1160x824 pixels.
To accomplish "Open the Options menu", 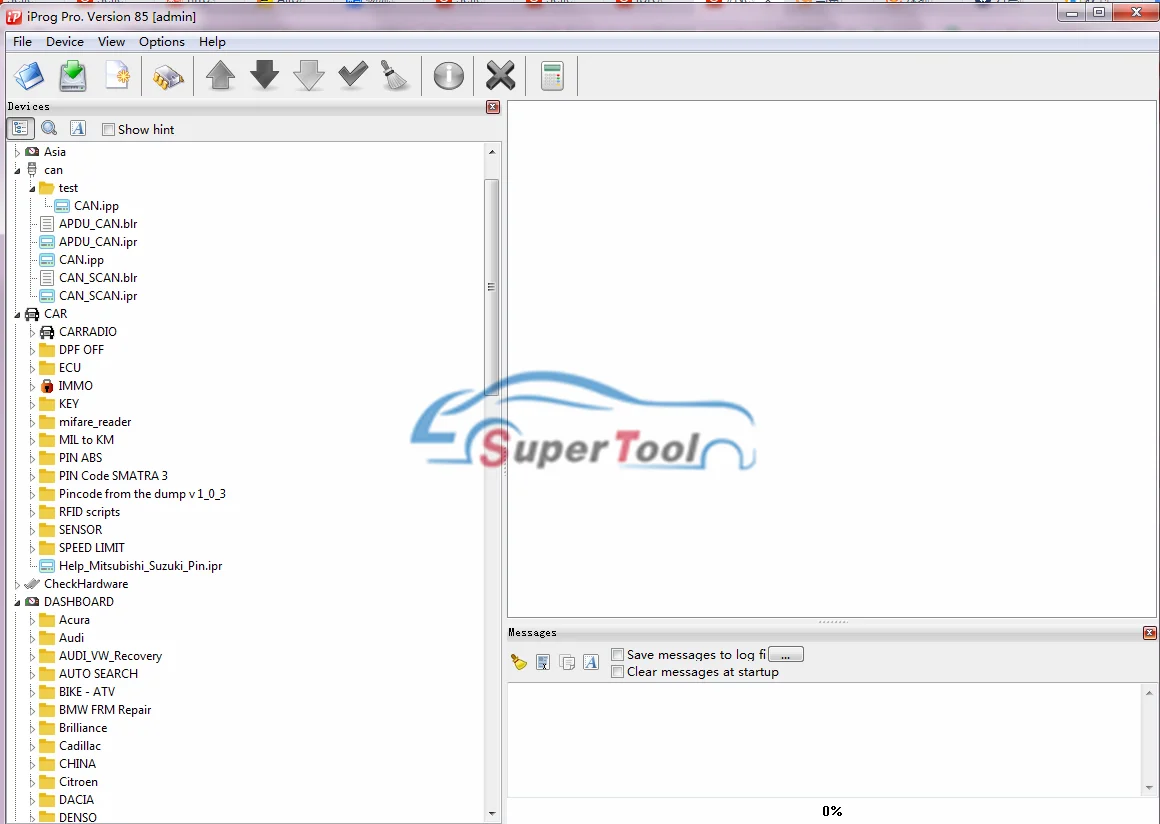I will coord(161,42).
